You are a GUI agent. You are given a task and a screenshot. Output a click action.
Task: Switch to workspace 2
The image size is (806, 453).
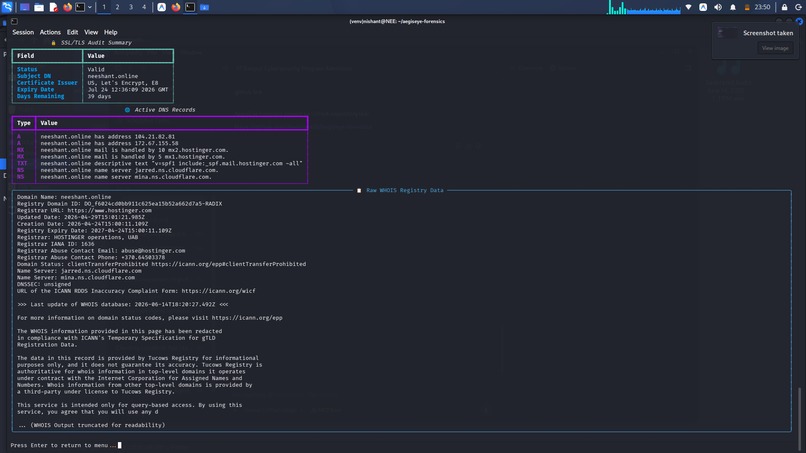click(x=117, y=7)
